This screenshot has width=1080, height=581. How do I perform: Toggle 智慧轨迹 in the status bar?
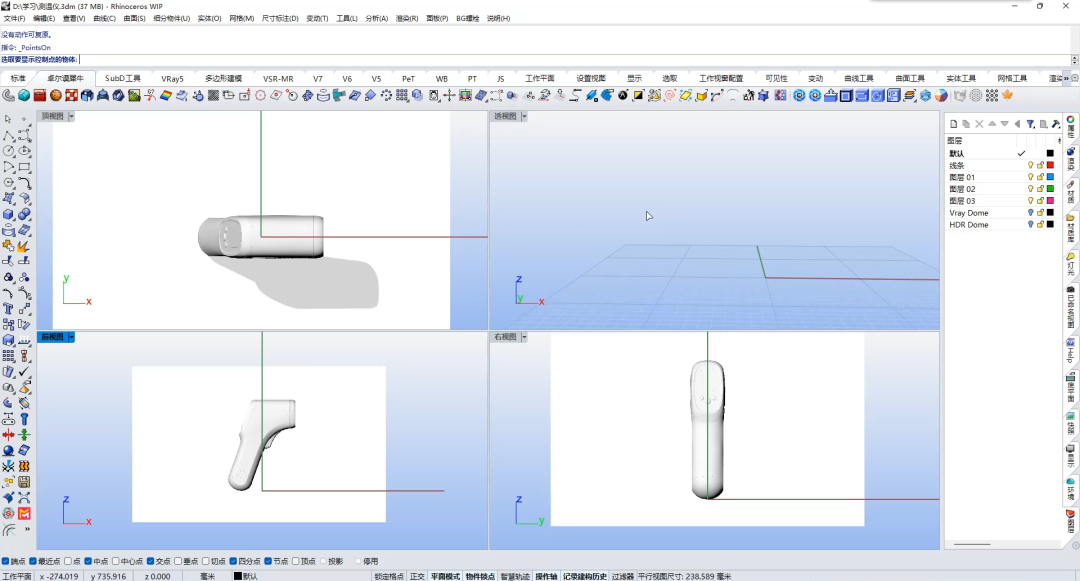coord(515,576)
